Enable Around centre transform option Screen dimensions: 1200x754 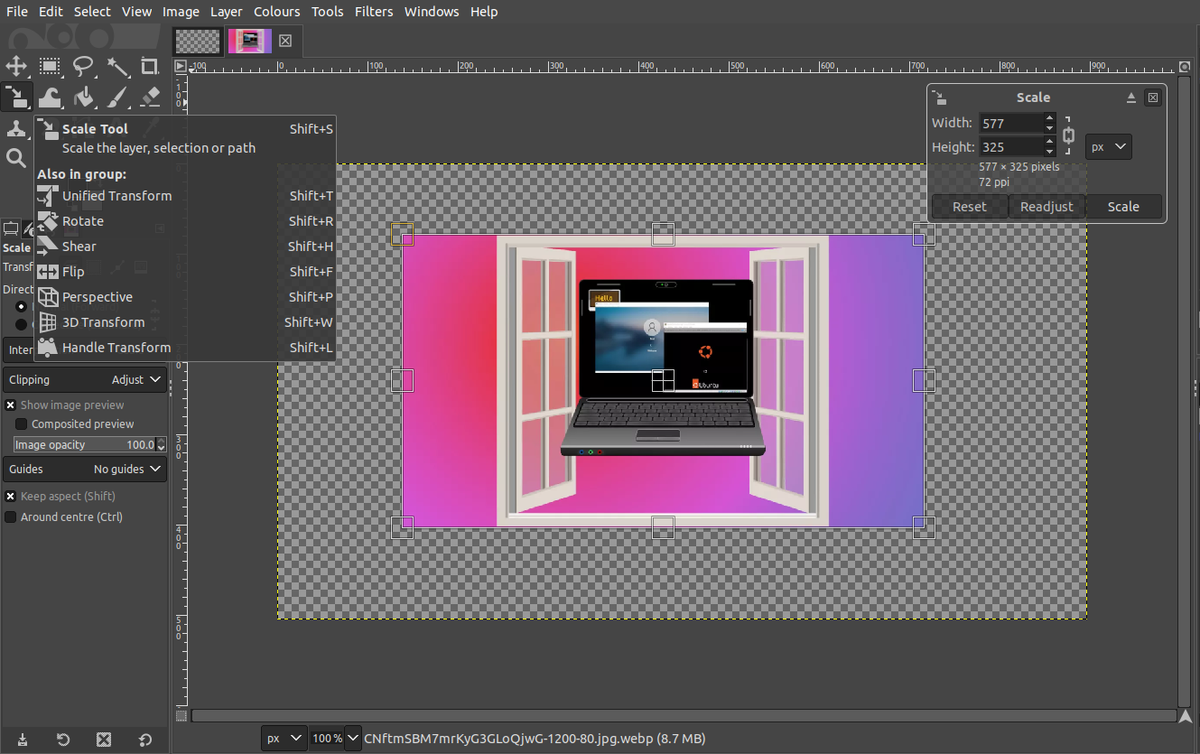[10, 517]
